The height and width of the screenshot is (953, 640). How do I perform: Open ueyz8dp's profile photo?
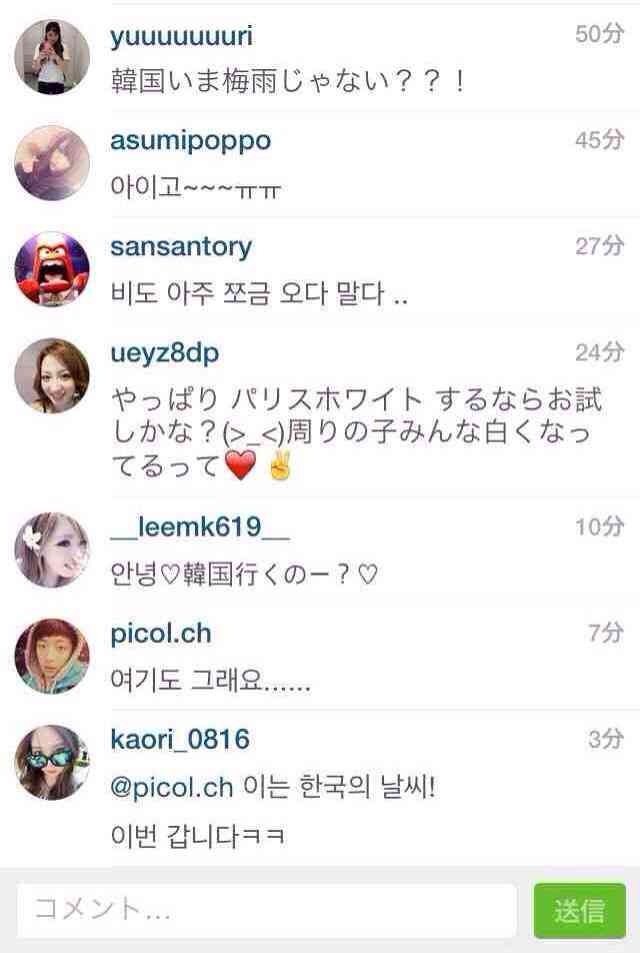(52, 376)
